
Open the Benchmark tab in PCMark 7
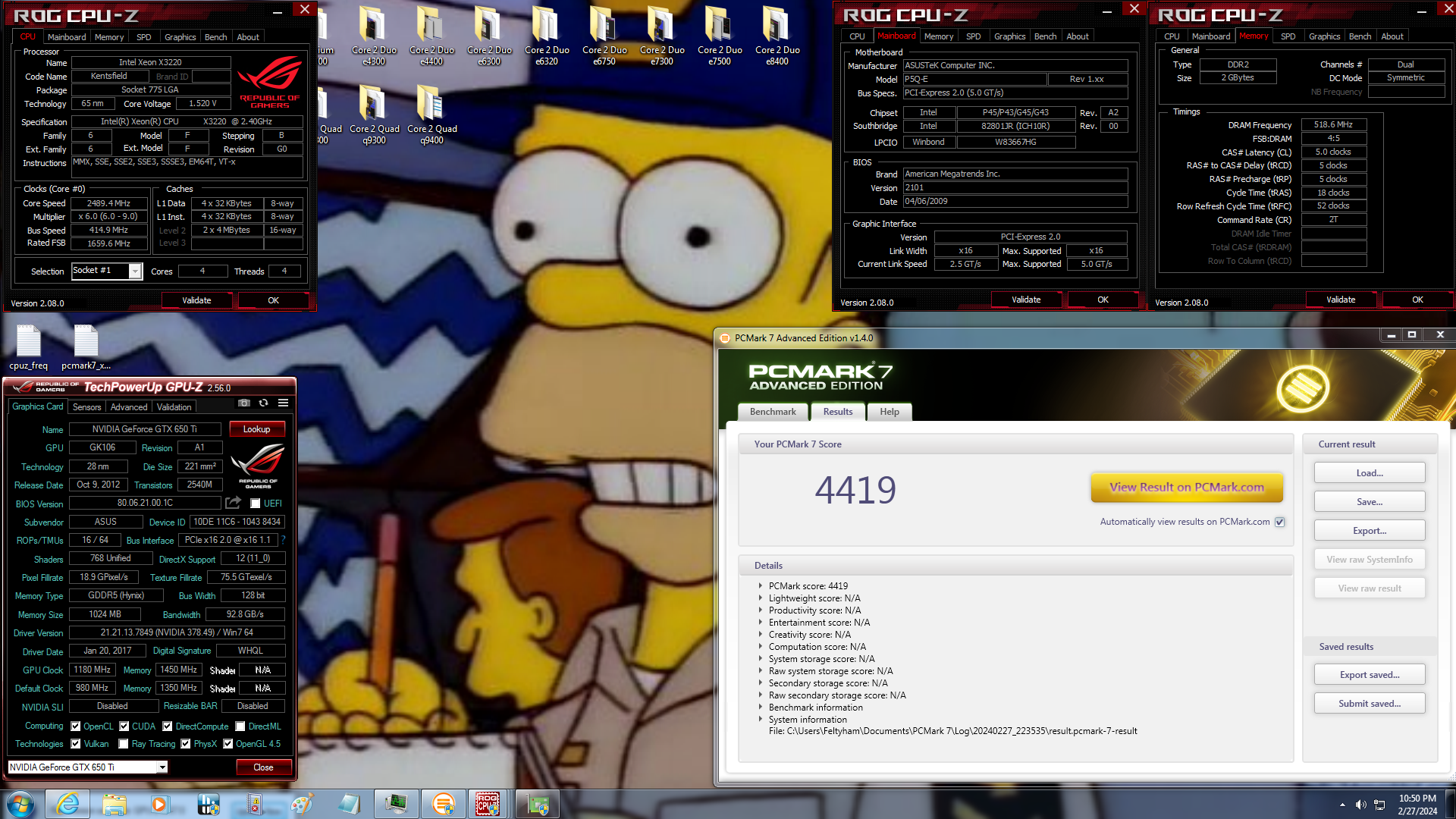coord(773,412)
